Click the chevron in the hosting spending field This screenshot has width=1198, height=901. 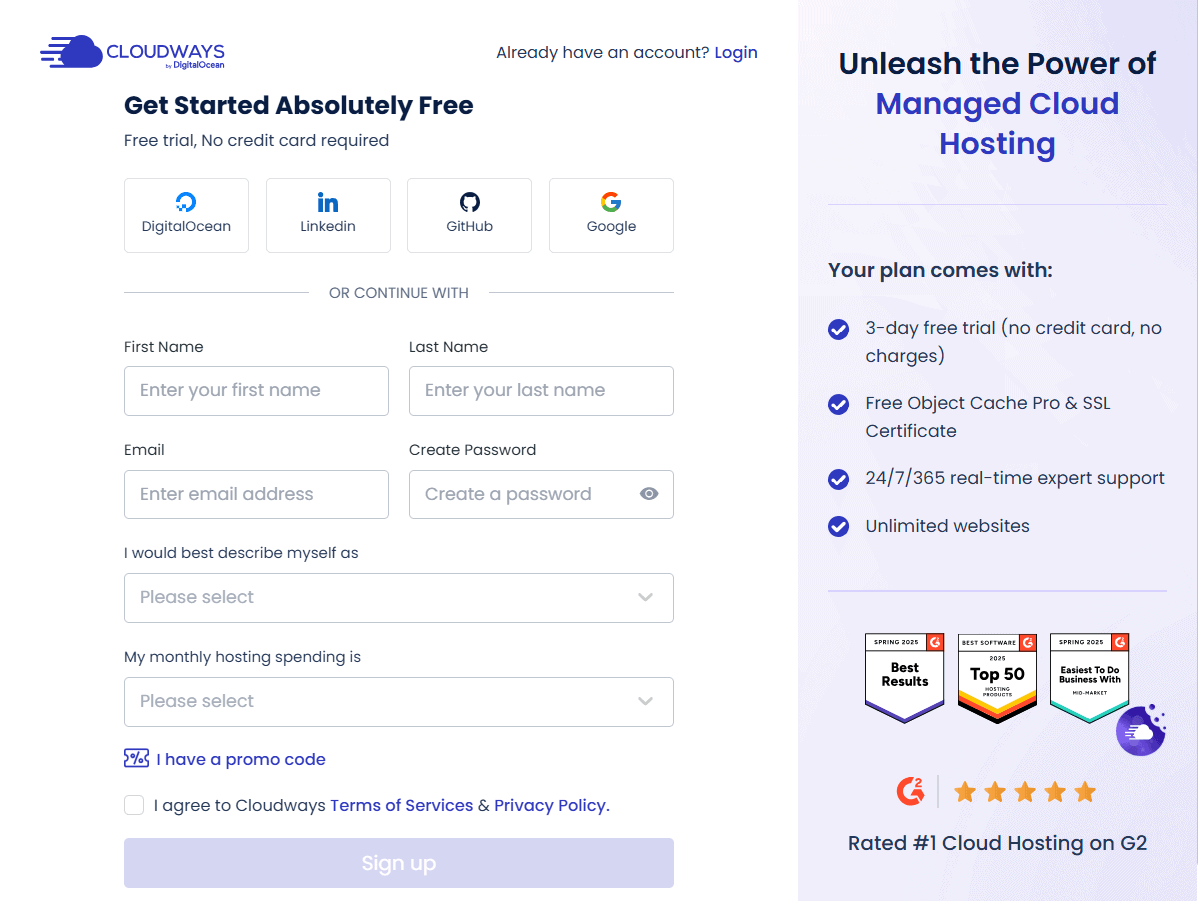coord(646,702)
